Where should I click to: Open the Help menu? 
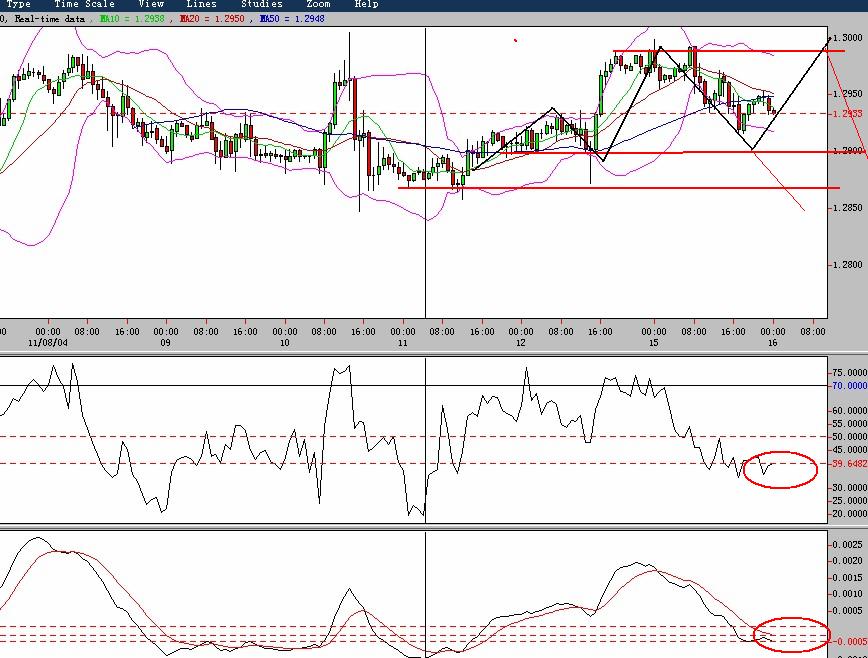click(x=366, y=4)
